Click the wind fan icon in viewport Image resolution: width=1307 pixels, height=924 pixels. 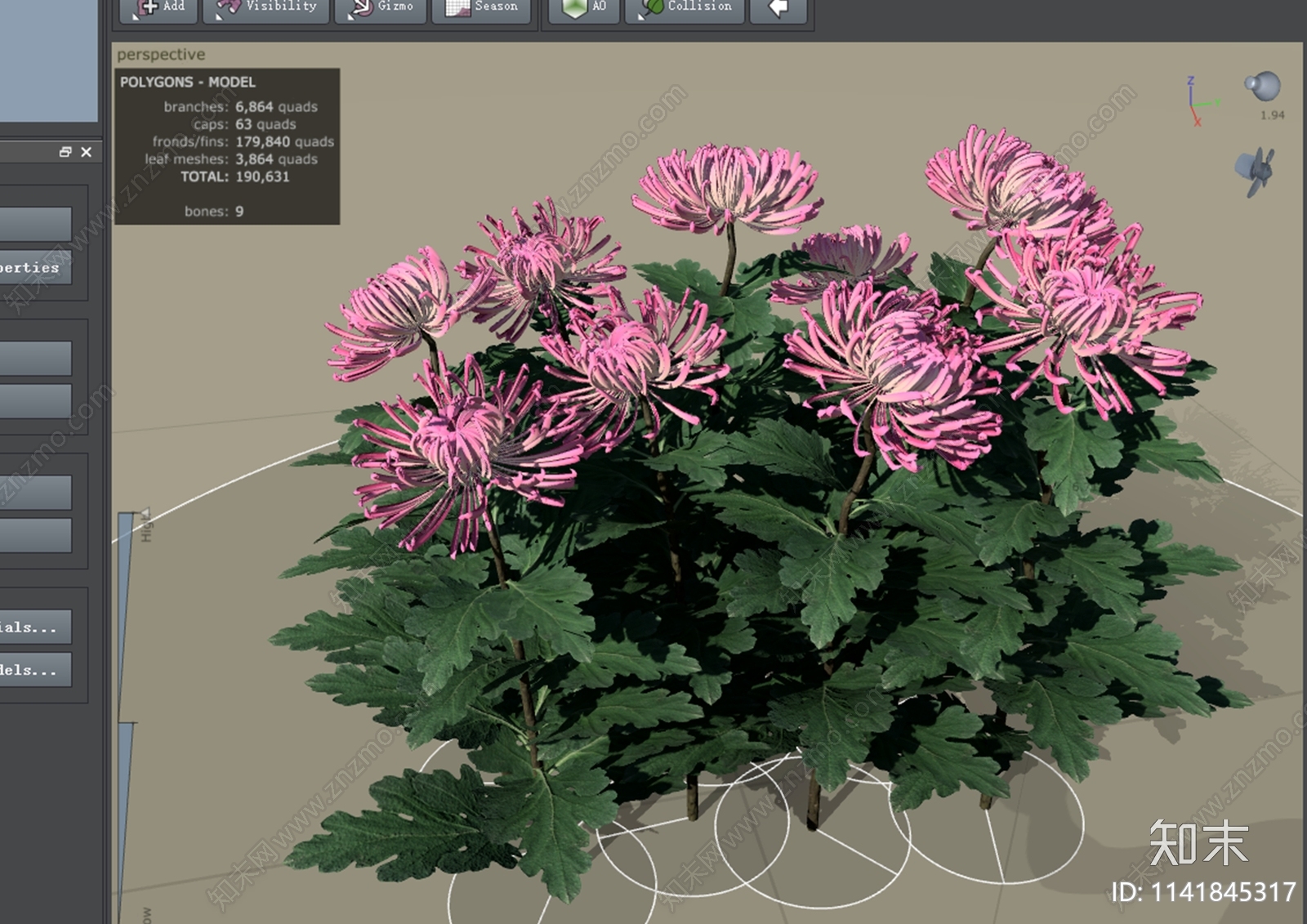pos(1254,171)
